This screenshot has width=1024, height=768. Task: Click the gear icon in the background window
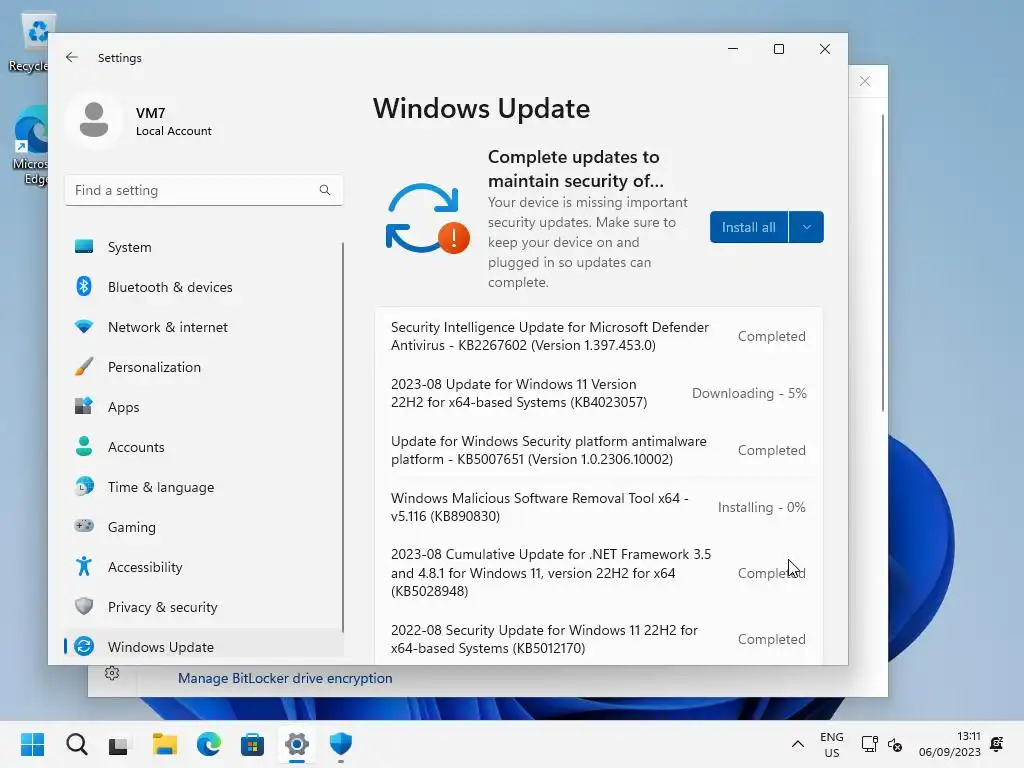click(112, 673)
